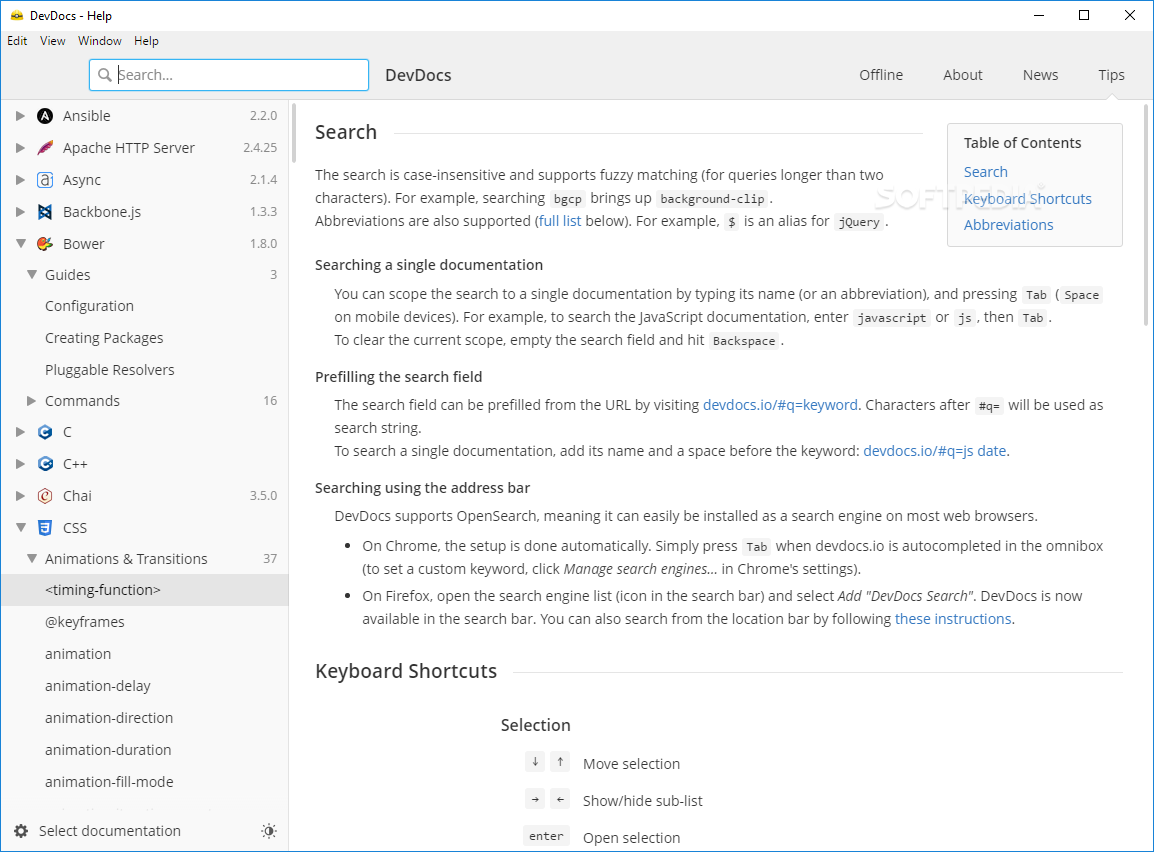The width and height of the screenshot is (1154, 852).
Task: Click the Apache HTTP Server feather icon
Action: [45, 148]
